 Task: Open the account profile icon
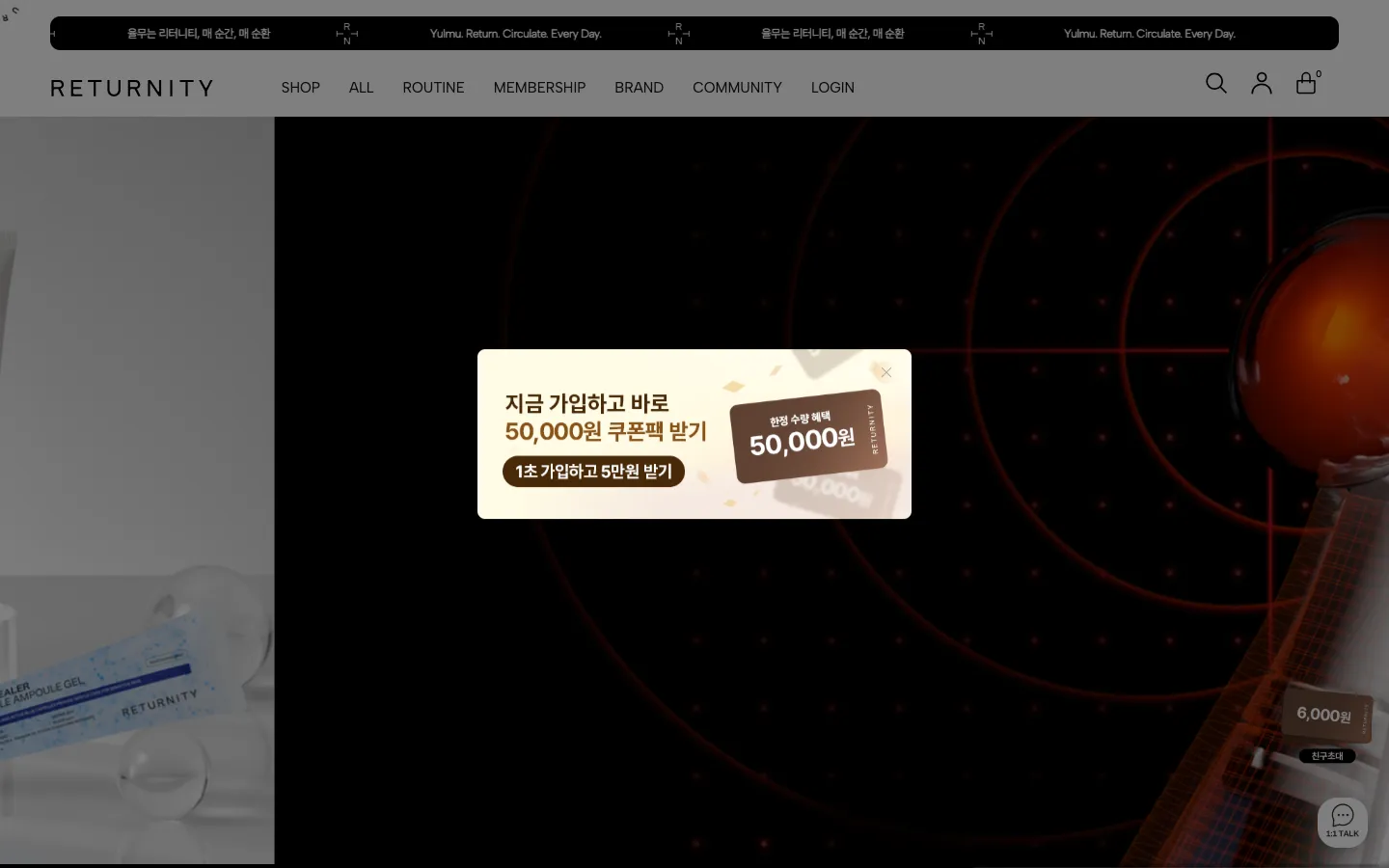[1262, 84]
